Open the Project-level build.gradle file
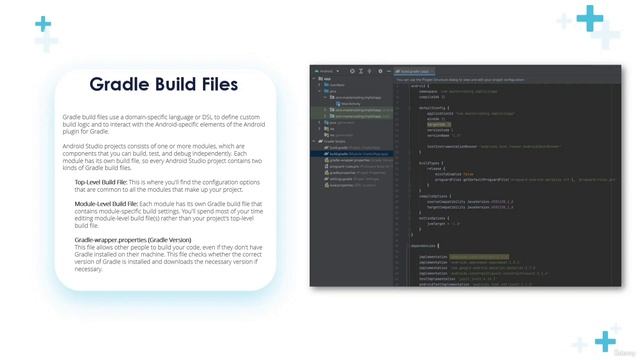This screenshot has height=360, width=640. coord(353,147)
